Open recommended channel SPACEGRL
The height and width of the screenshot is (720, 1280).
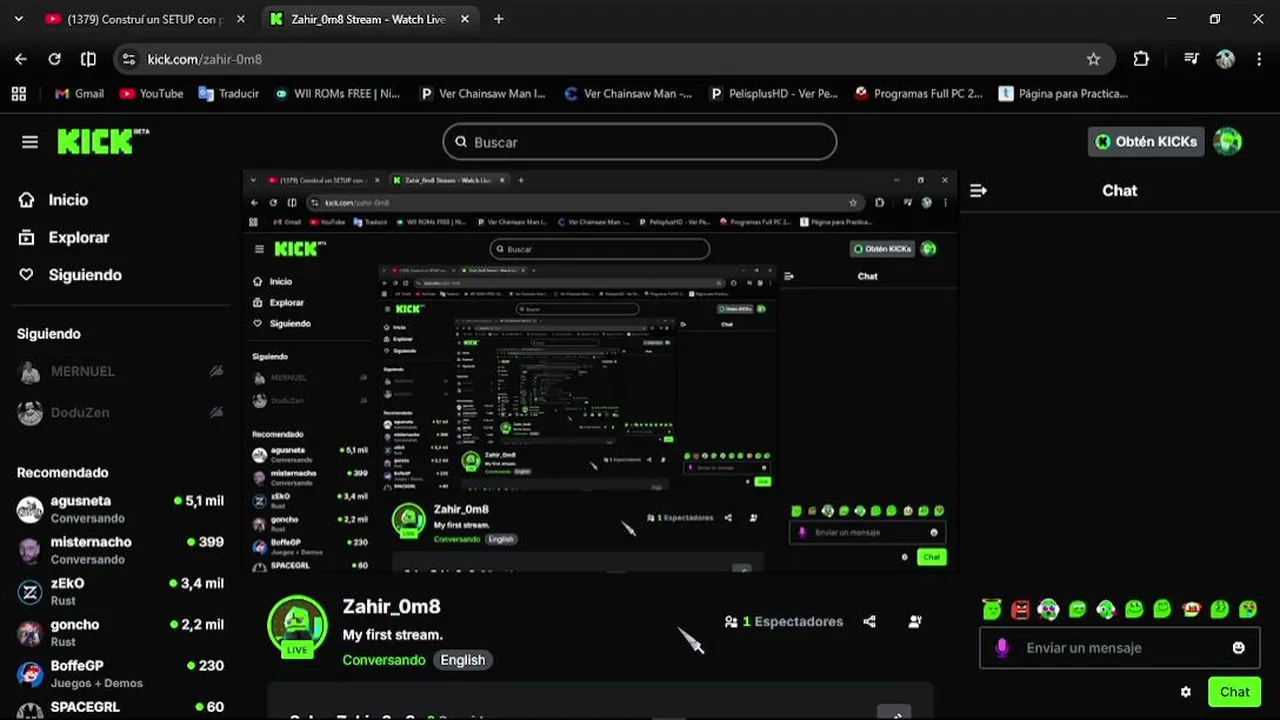[120, 708]
